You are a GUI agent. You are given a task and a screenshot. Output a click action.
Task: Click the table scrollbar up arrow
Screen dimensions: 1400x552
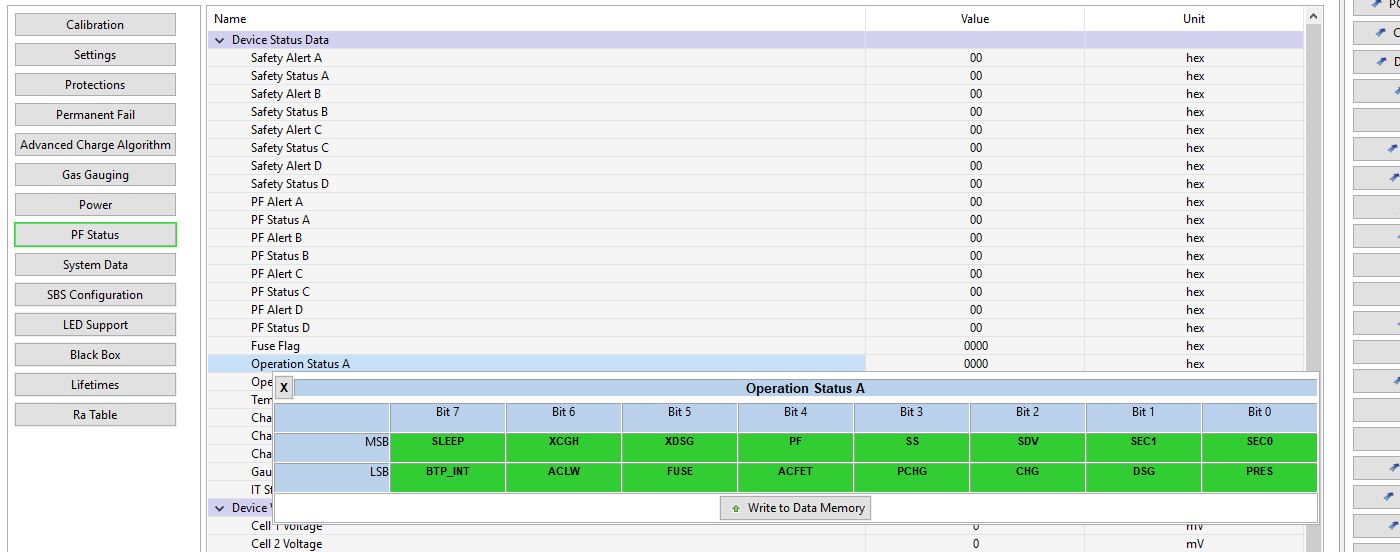tap(1314, 17)
